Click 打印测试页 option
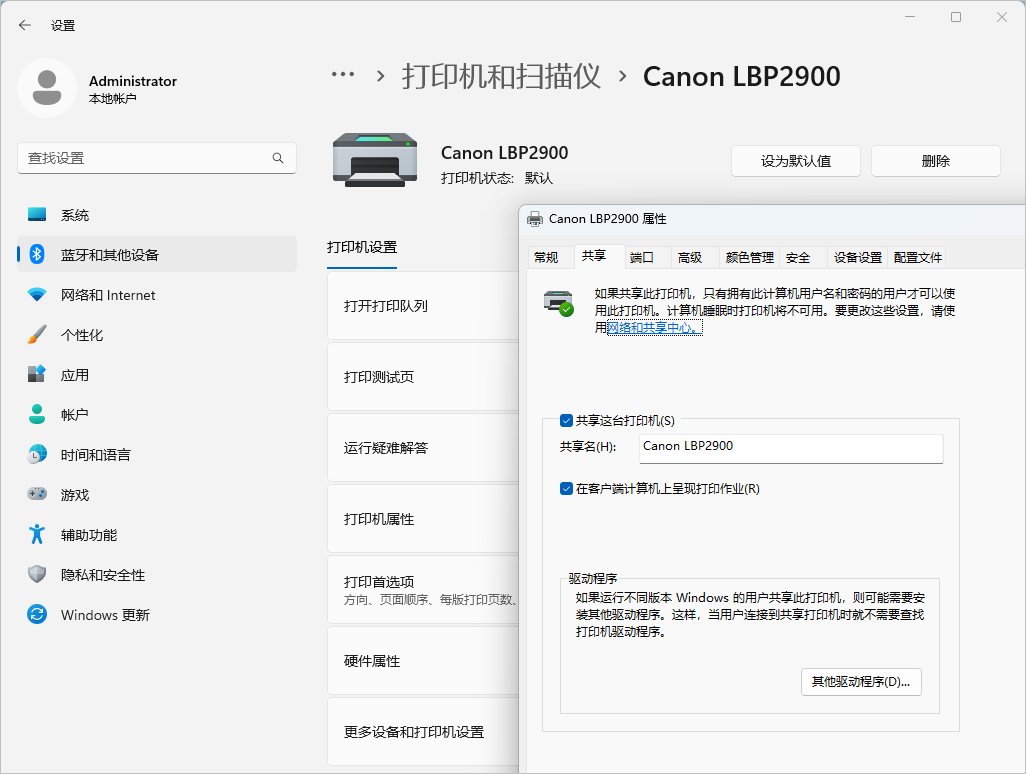This screenshot has height=774, width=1026. tap(423, 377)
